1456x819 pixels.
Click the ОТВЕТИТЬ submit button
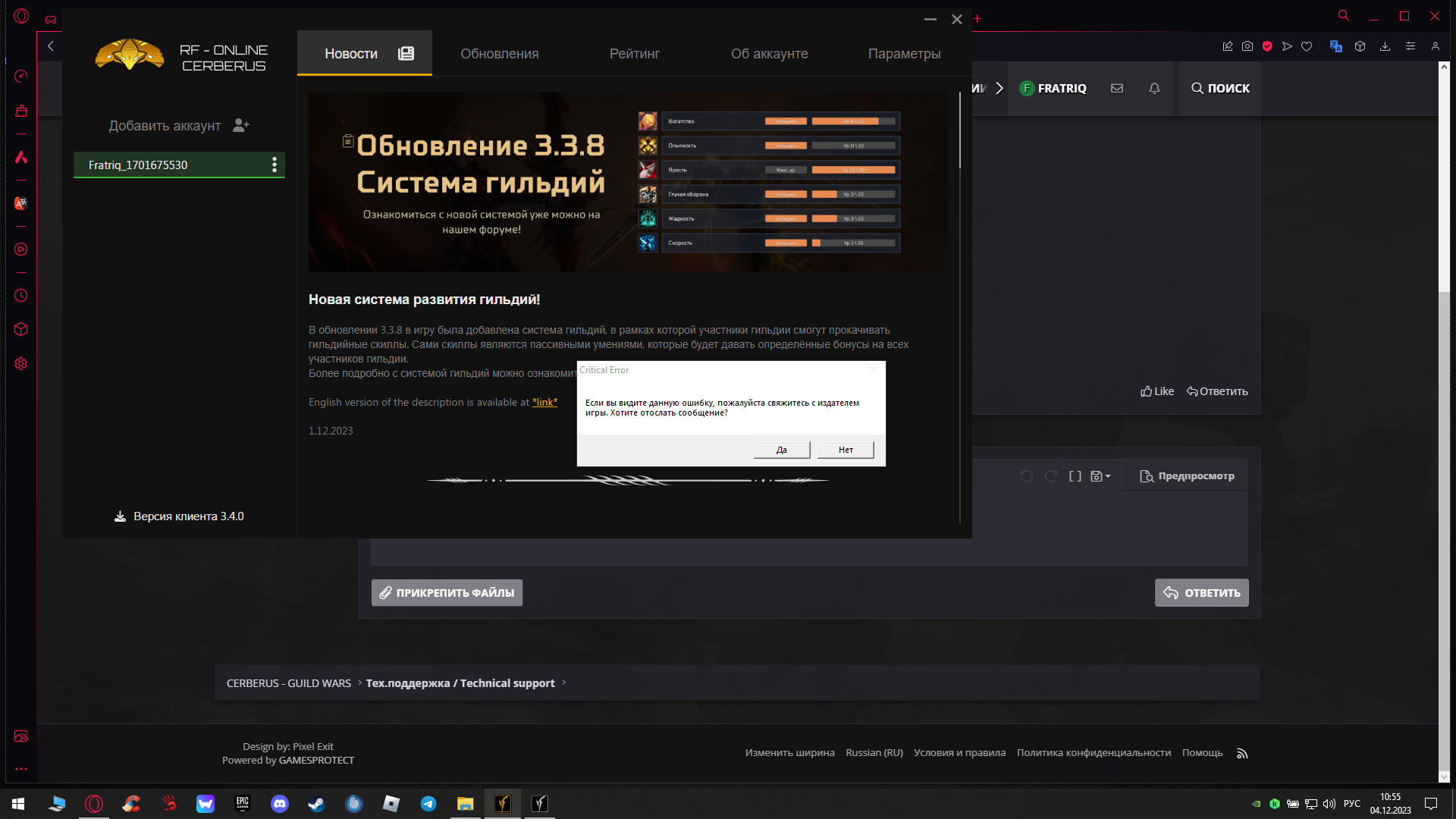click(1202, 593)
